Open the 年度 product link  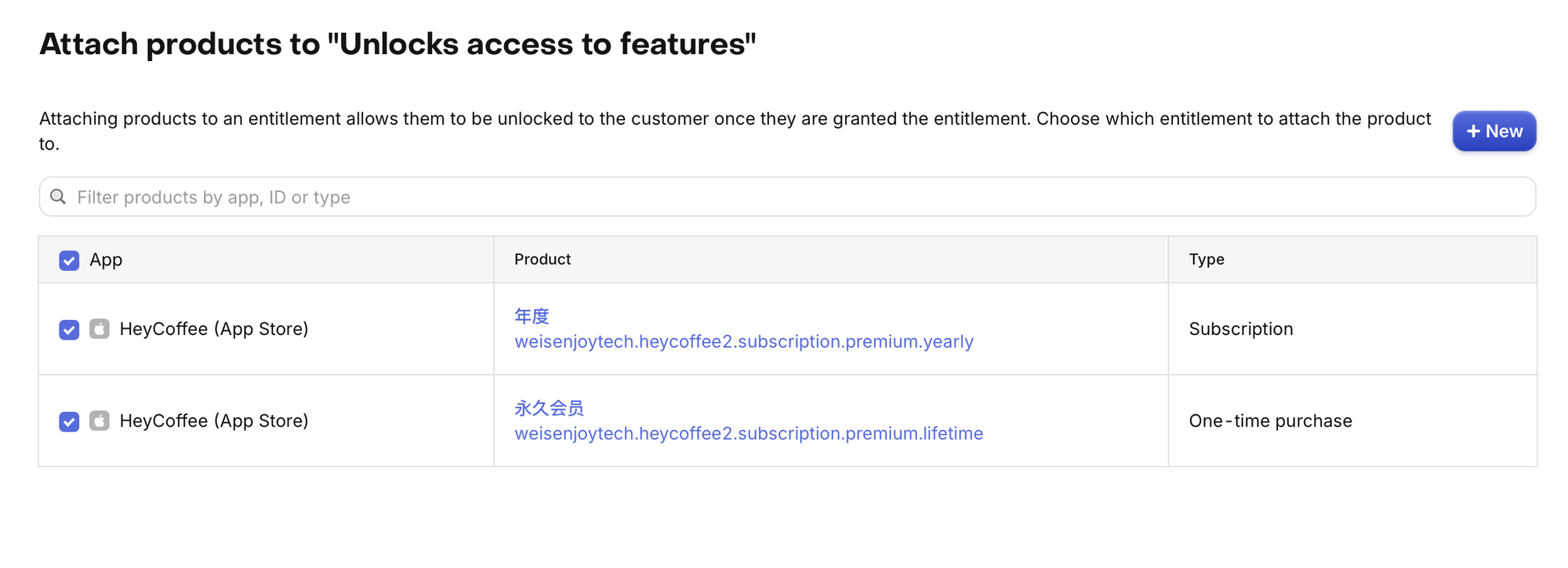[532, 316]
